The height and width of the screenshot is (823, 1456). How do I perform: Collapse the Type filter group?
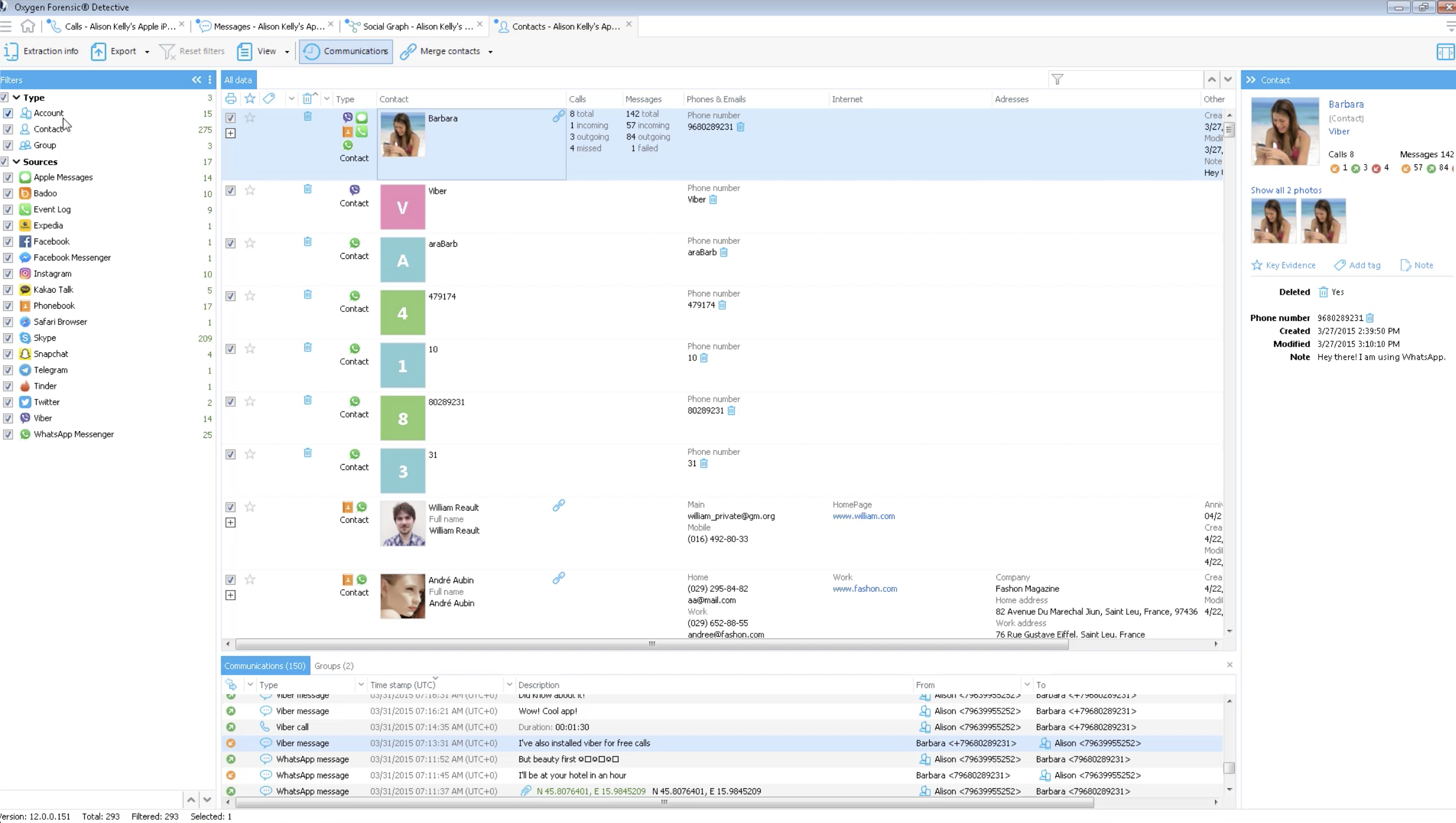[x=17, y=98]
